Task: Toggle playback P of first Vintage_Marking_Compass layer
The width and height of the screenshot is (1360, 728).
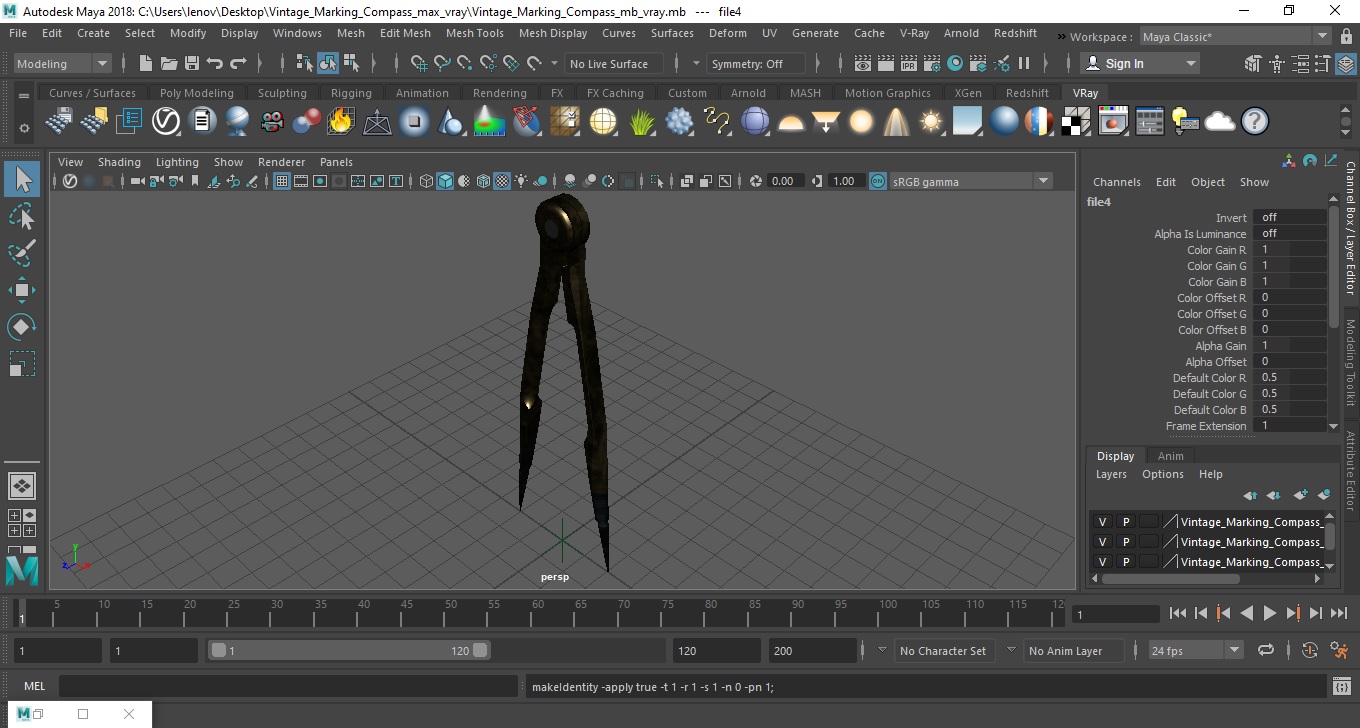Action: [1125, 522]
